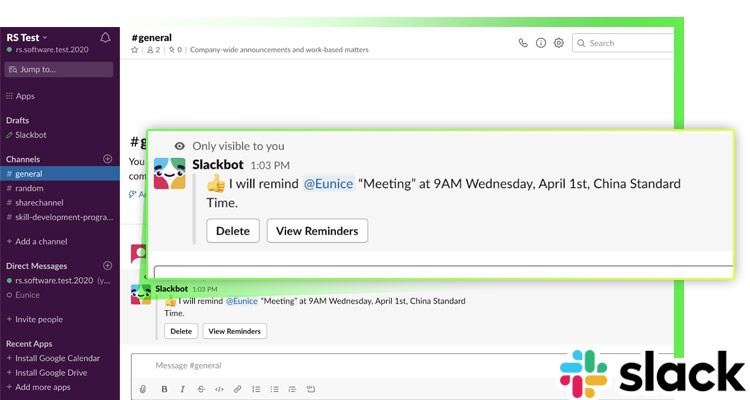
Task: Toggle ordered list formatting
Action: pos(256,389)
